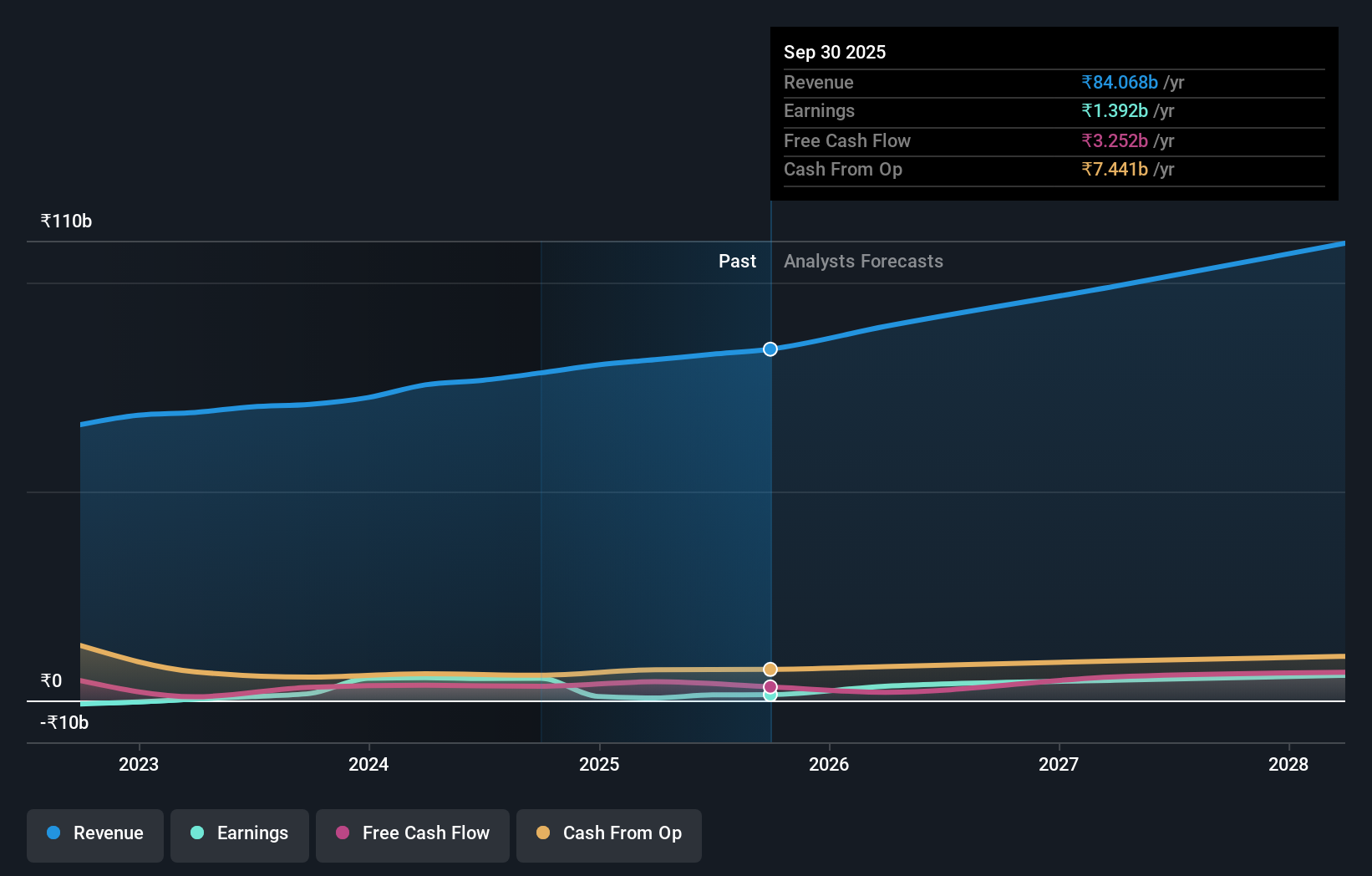Click the 2026 label on the time axis
This screenshot has height=876, width=1372.
pyautogui.click(x=829, y=764)
